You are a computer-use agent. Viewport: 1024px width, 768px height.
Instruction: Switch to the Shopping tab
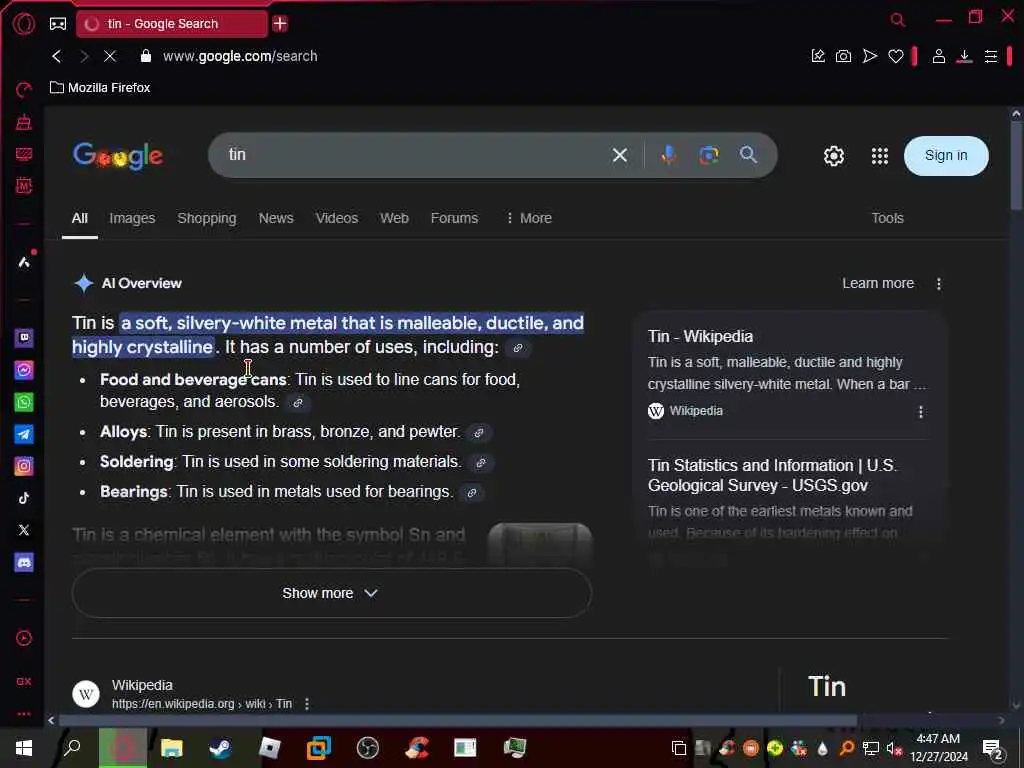206,218
